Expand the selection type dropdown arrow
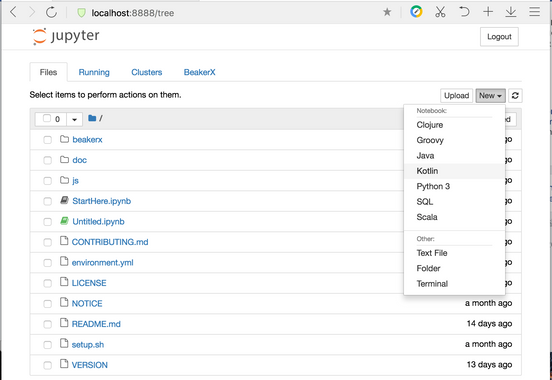 [x=74, y=119]
